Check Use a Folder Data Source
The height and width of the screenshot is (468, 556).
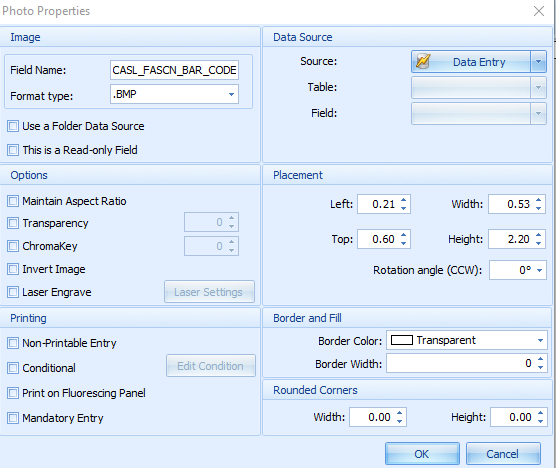coord(13,126)
